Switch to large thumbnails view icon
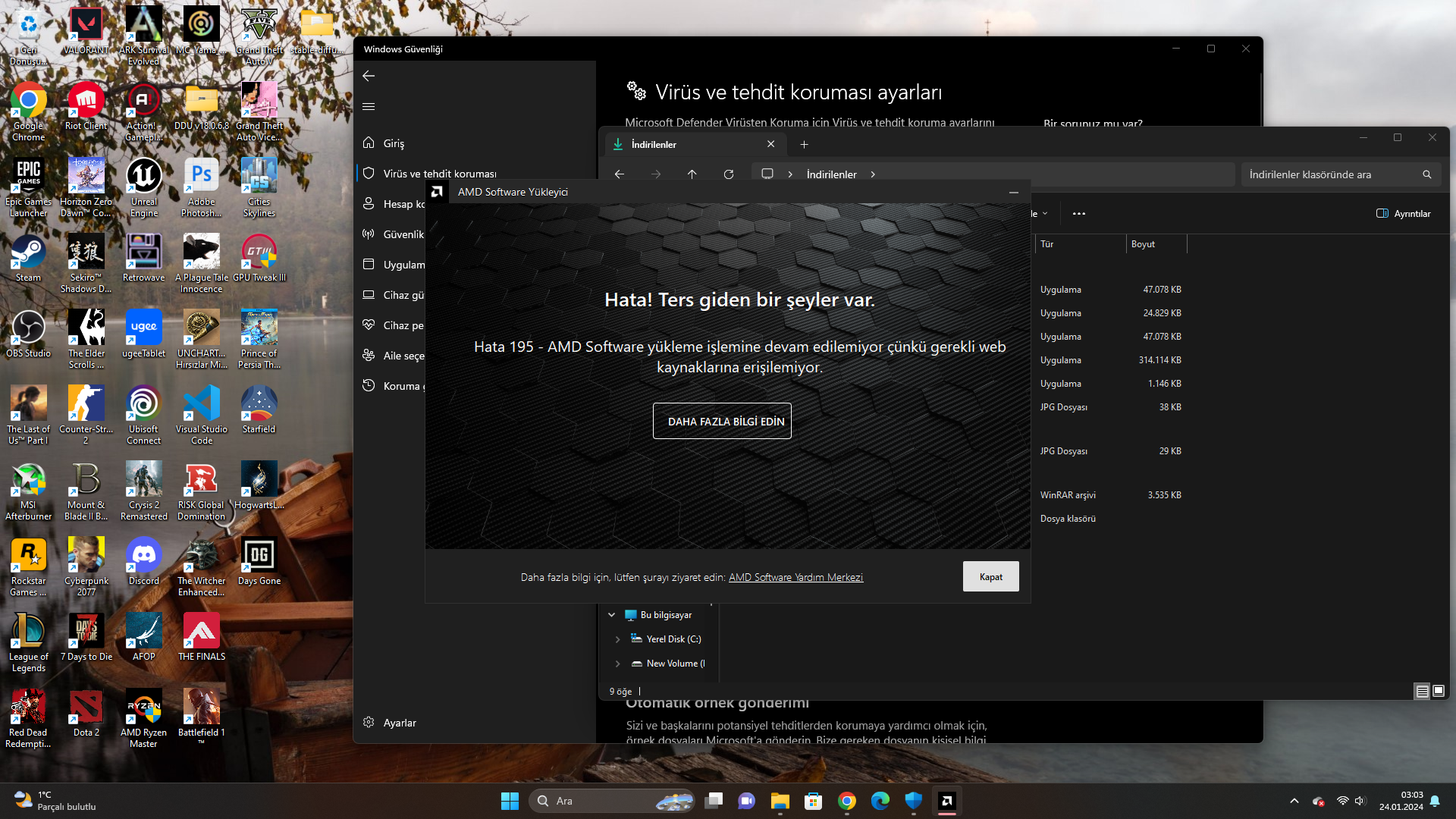 (1439, 691)
